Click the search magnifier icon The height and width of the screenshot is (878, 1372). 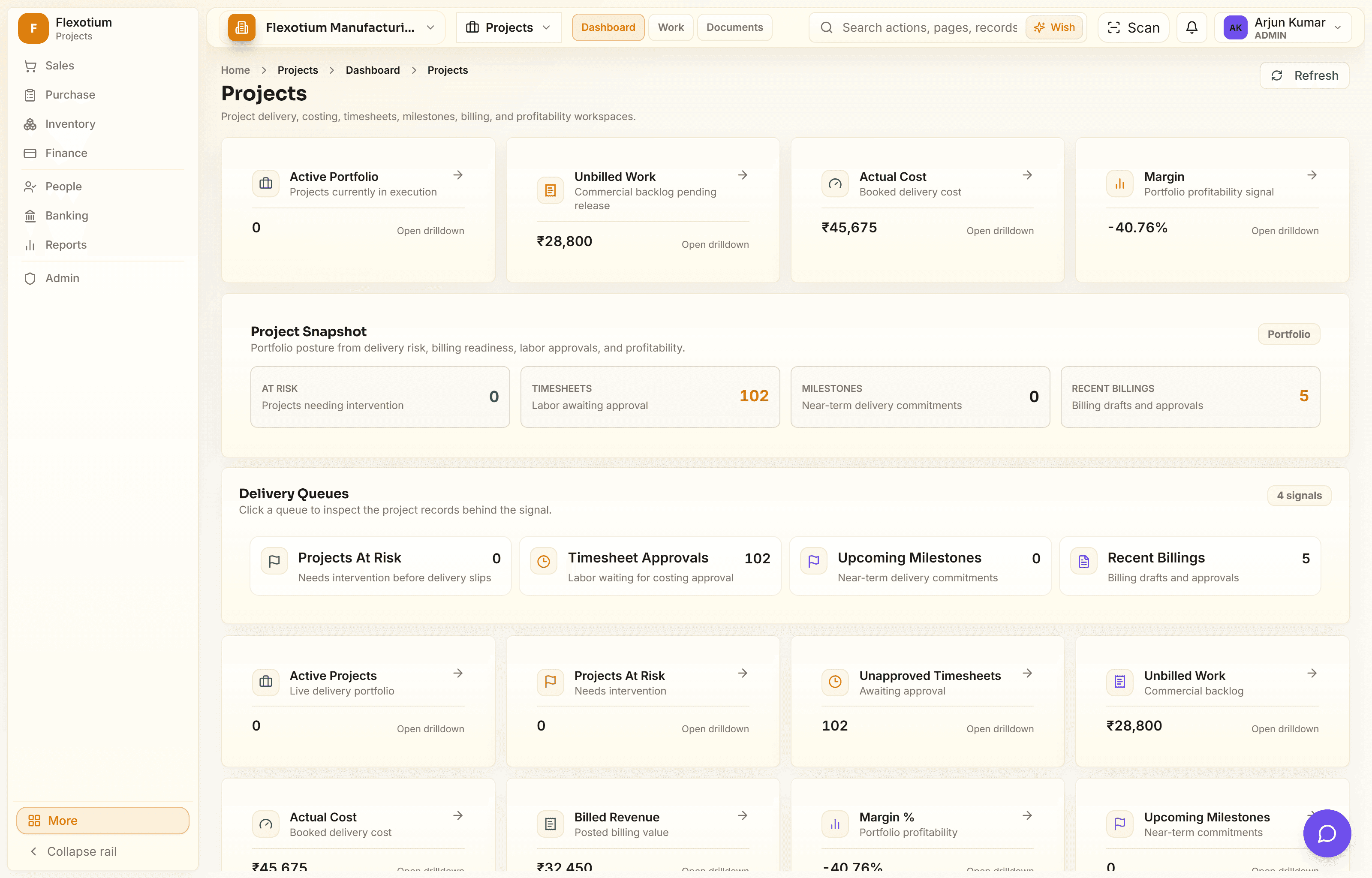[827, 27]
